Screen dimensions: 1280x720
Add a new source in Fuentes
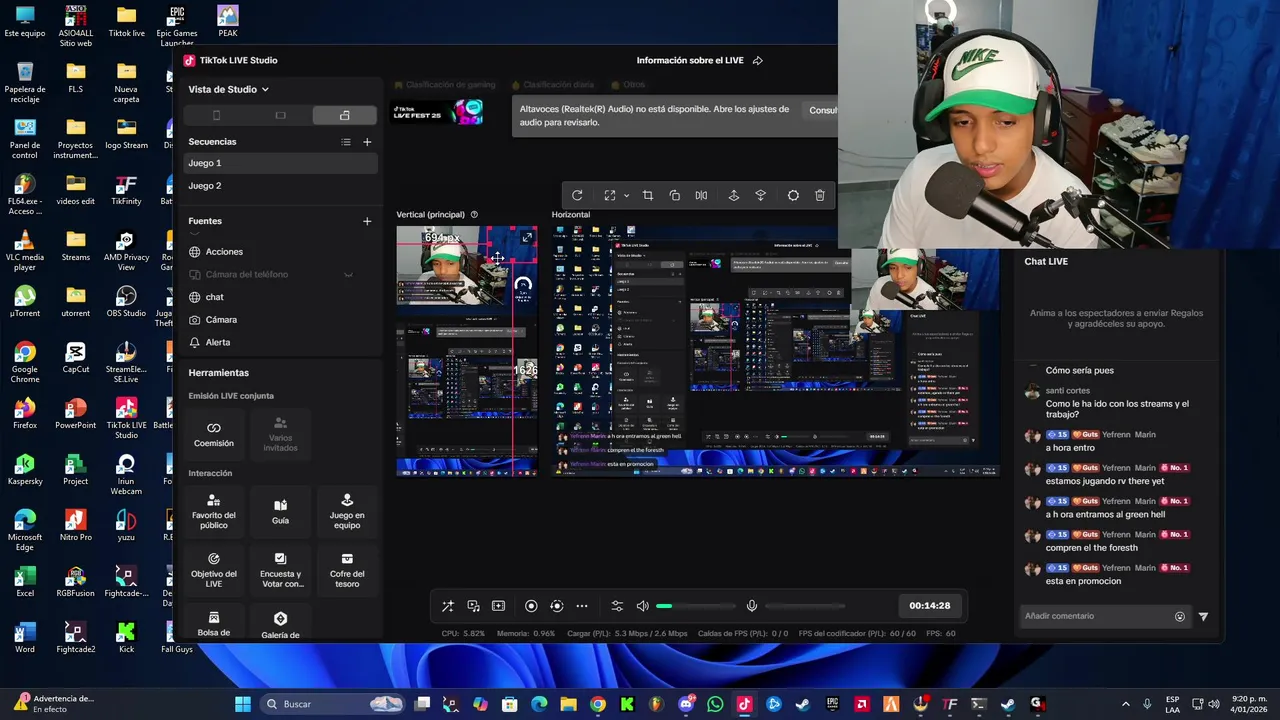coord(367,221)
